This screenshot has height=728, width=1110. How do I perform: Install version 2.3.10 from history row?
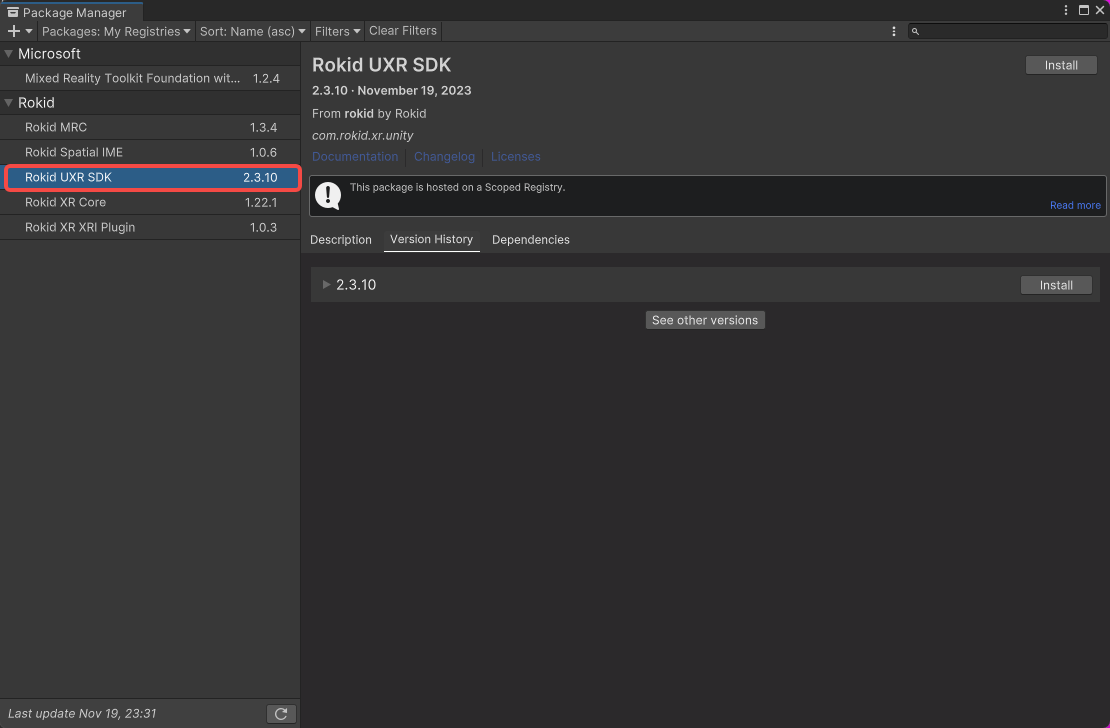pyautogui.click(x=1056, y=285)
